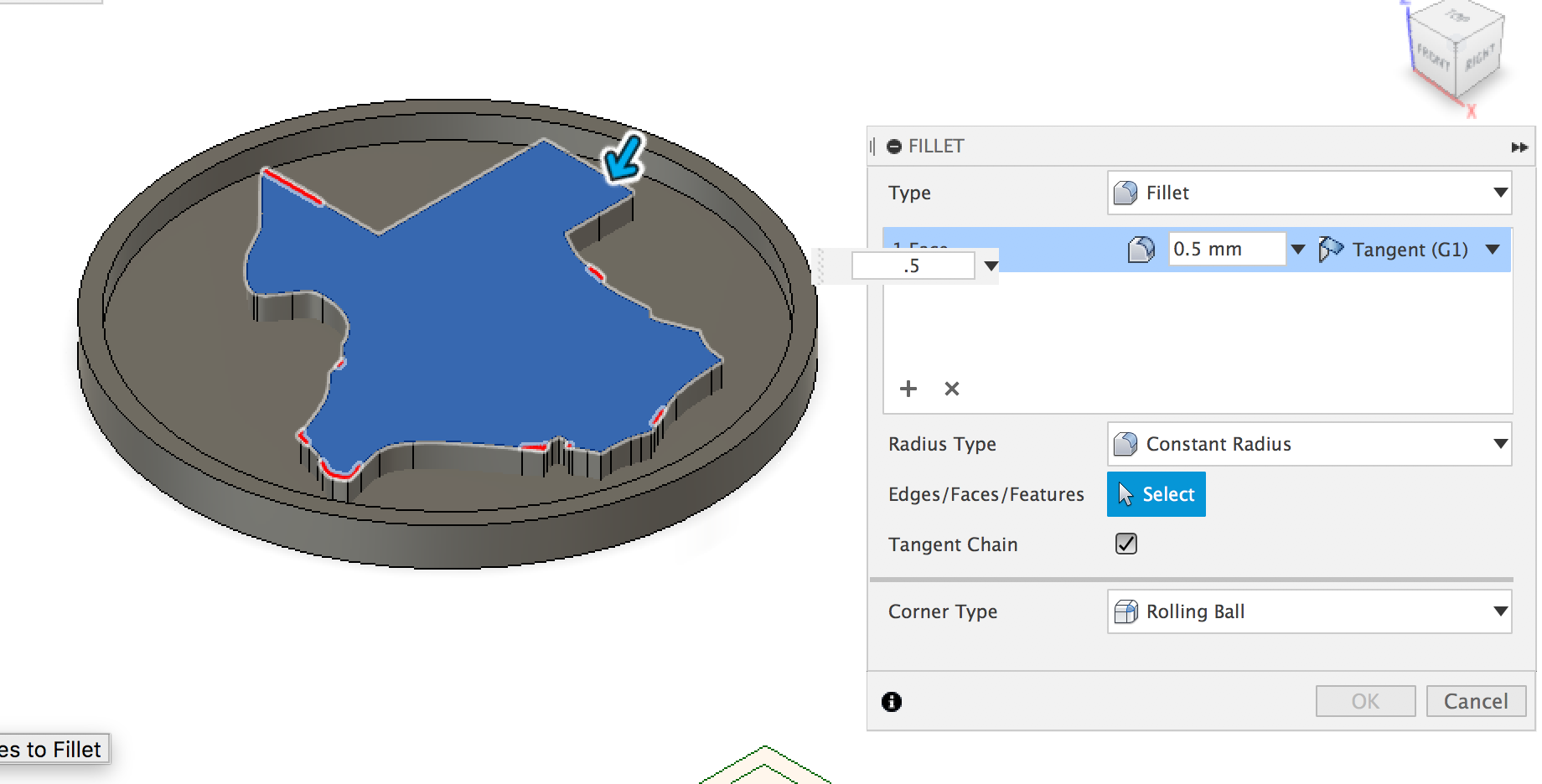The height and width of the screenshot is (784, 1542).
Task: Click the X icon to remove the selection set
Action: click(951, 388)
